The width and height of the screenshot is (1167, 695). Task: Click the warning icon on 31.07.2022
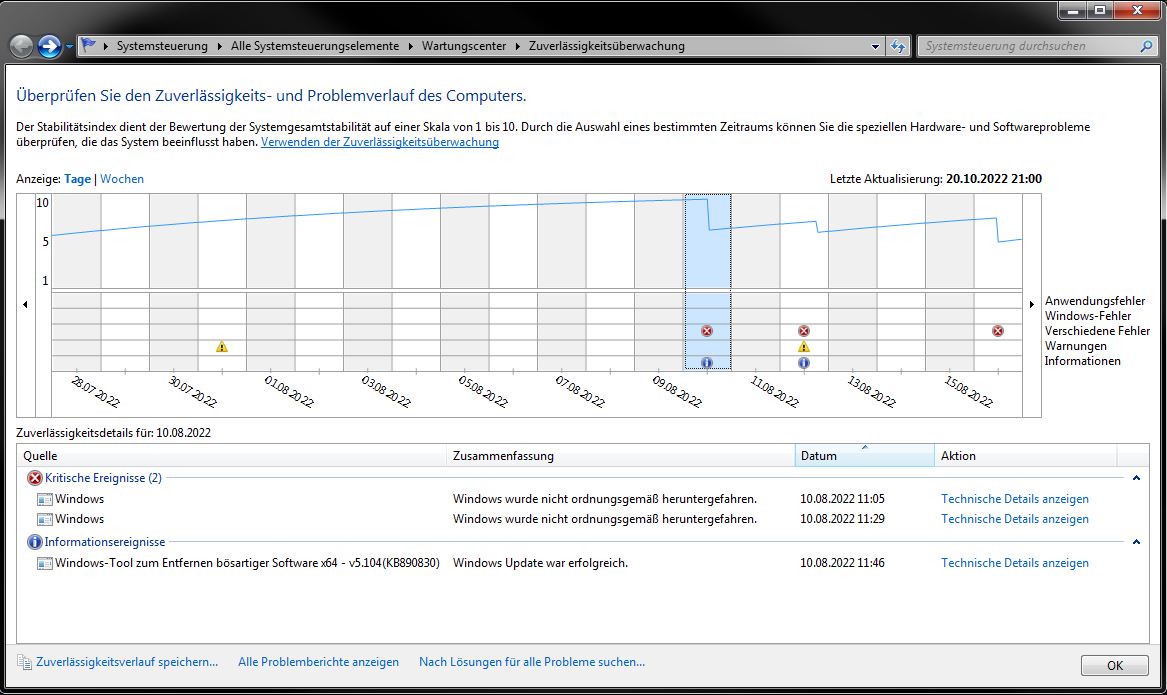(x=222, y=347)
